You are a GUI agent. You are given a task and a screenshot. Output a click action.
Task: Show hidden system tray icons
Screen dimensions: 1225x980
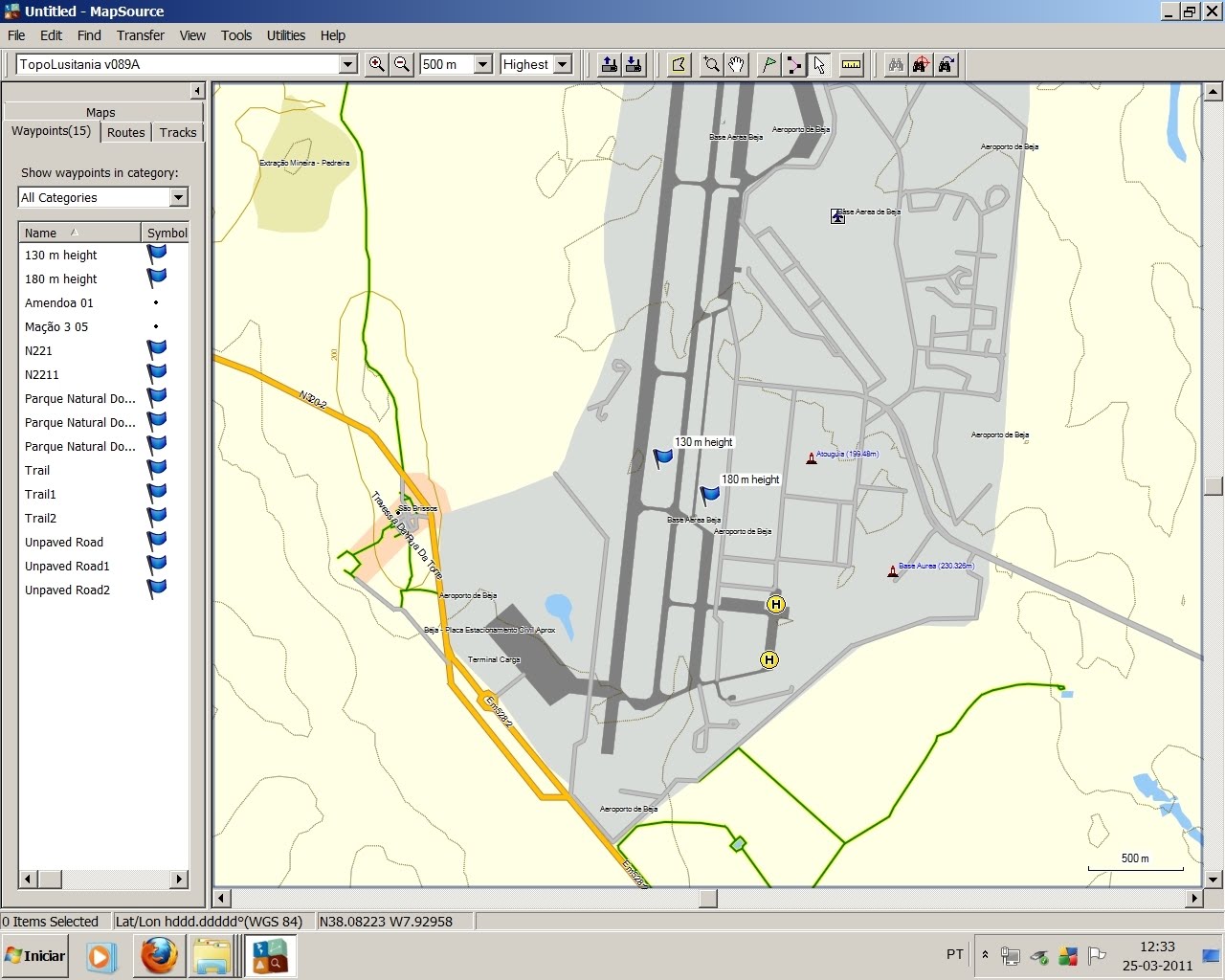tap(985, 954)
